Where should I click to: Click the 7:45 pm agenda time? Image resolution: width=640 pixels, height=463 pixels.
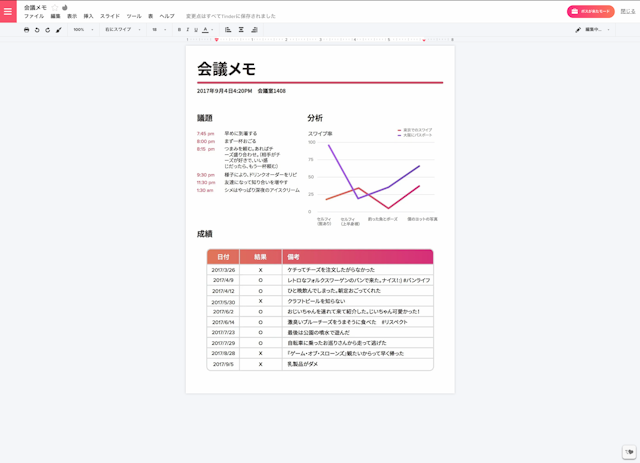(x=205, y=134)
